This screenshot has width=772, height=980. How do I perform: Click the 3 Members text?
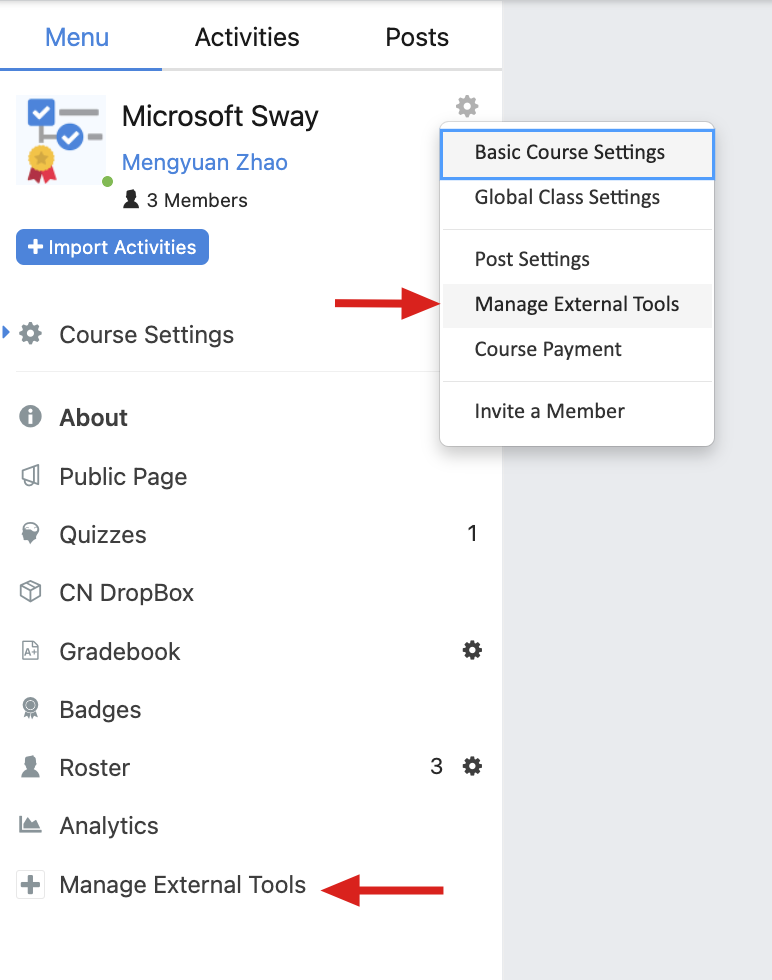tap(197, 201)
